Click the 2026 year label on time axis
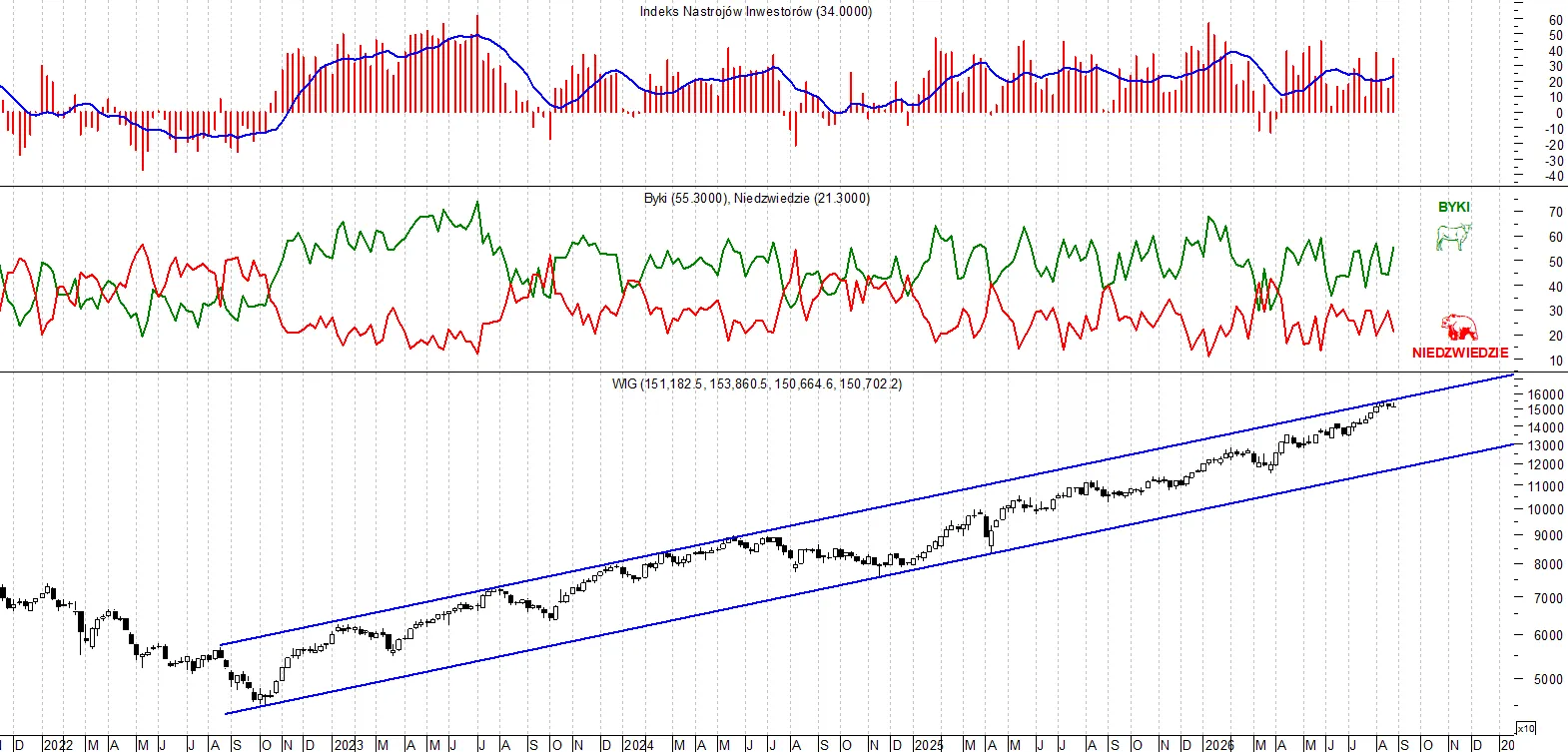The image size is (1568, 752). coord(1219,745)
